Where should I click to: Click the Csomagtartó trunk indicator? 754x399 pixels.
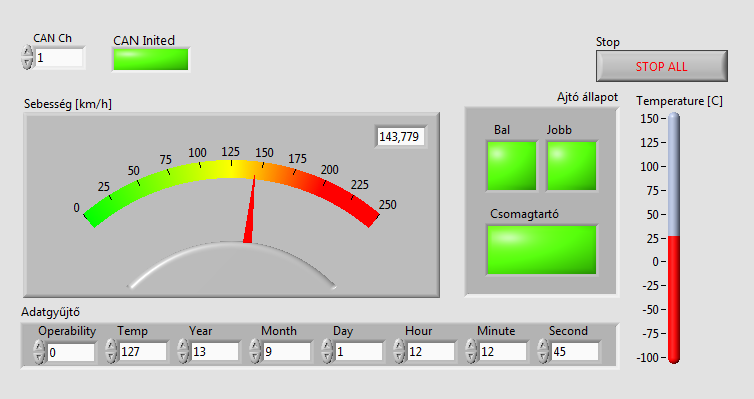pos(541,249)
